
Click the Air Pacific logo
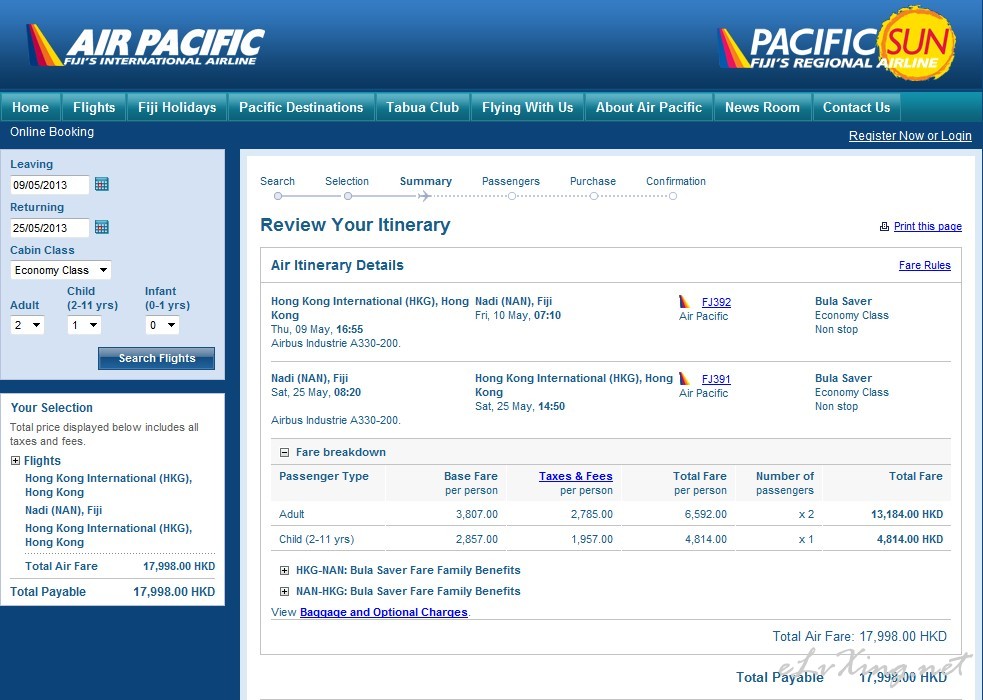[145, 45]
